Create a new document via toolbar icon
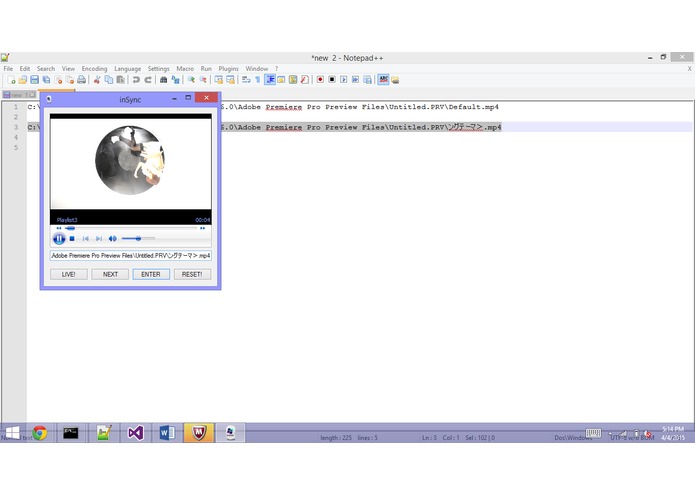The image size is (695, 494). click(11, 80)
